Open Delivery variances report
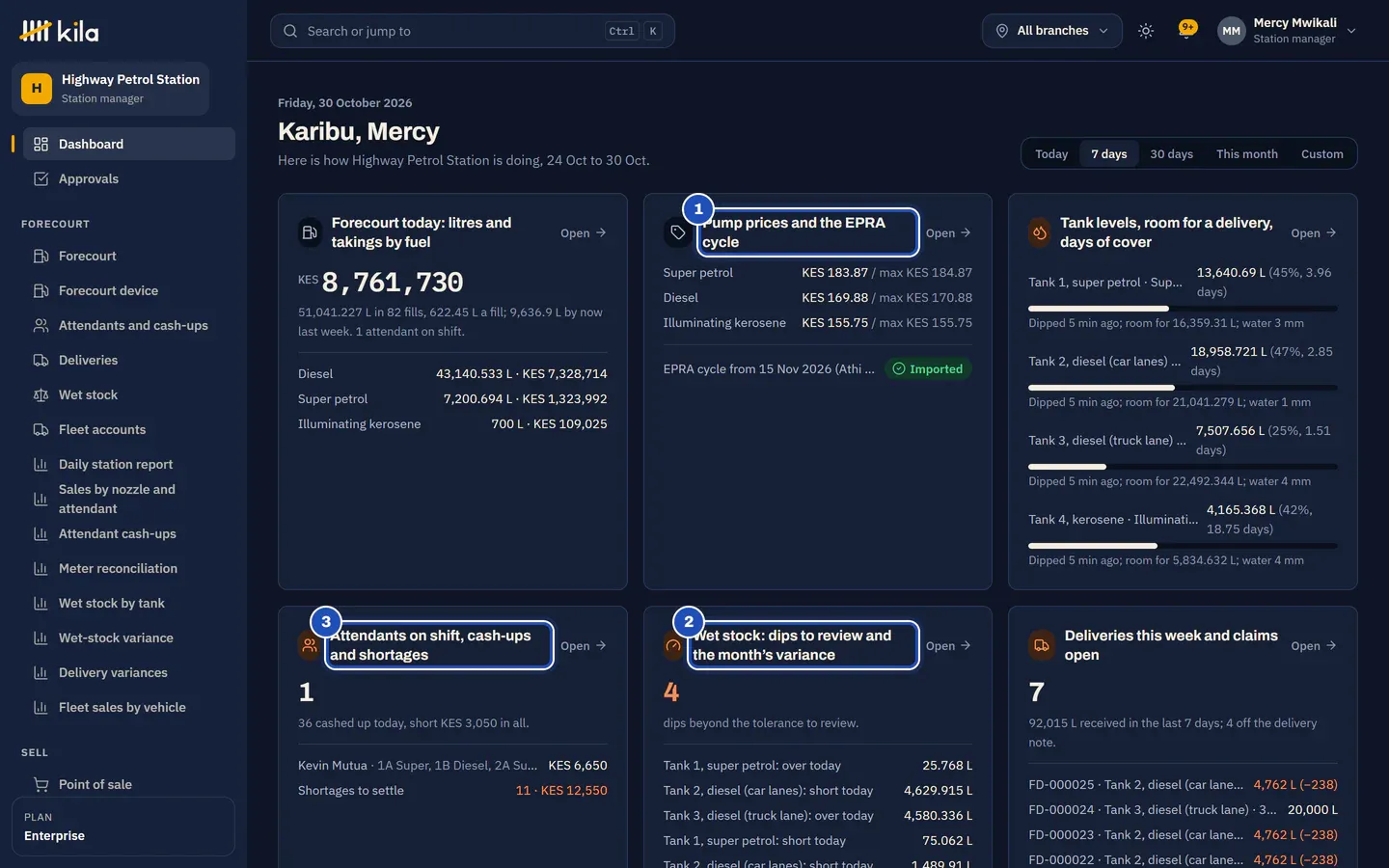 click(129, 672)
